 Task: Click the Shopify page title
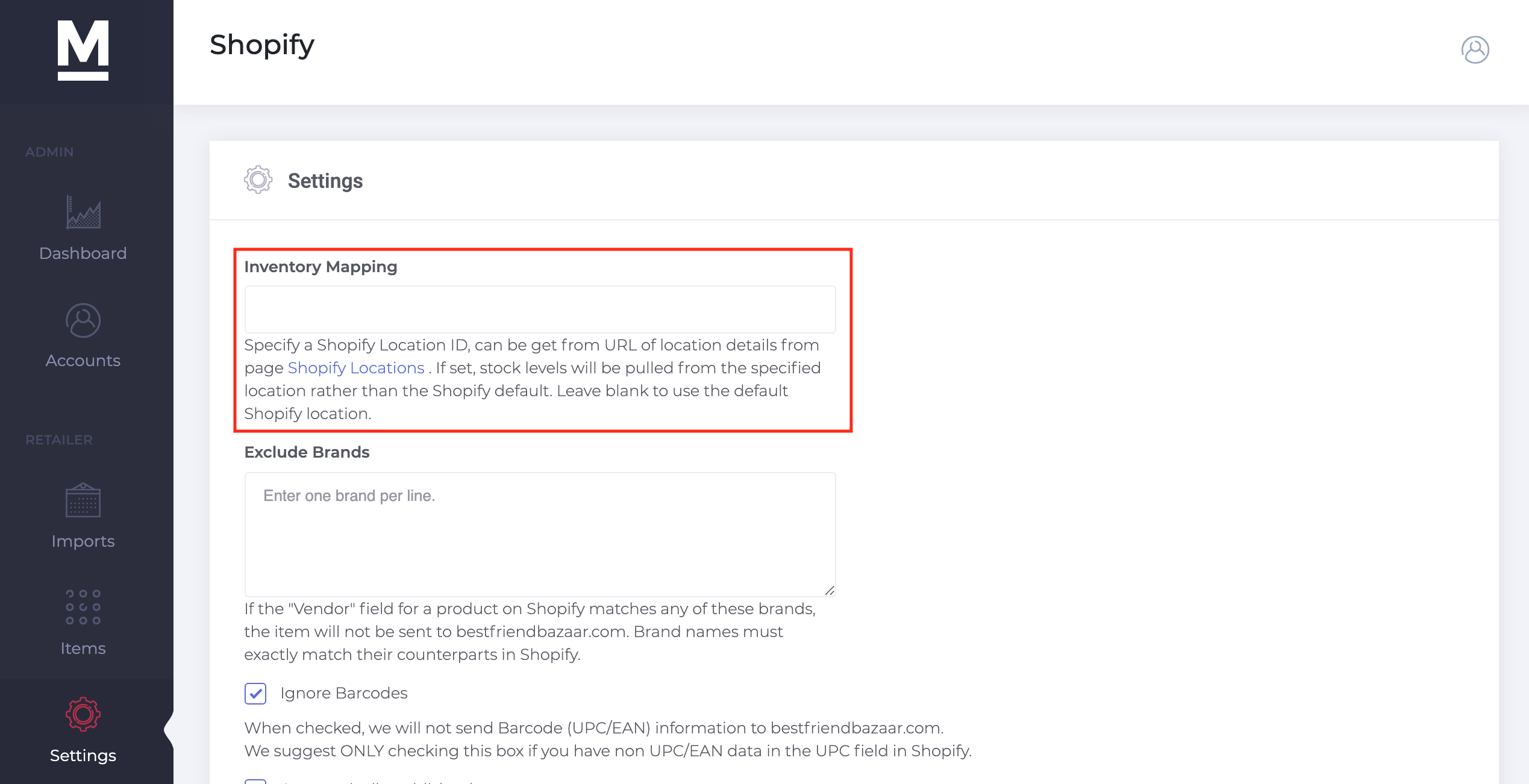262,45
